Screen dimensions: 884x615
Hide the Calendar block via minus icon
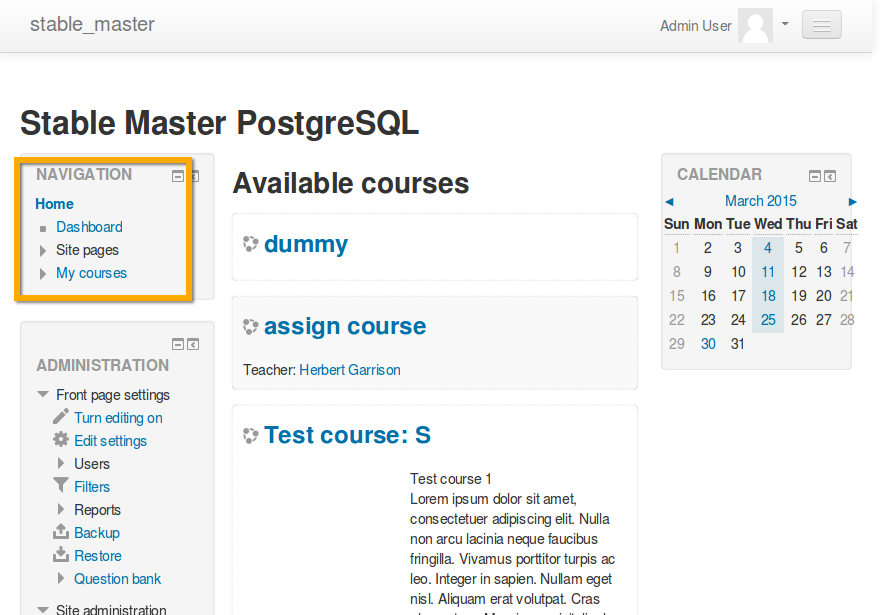(x=815, y=176)
